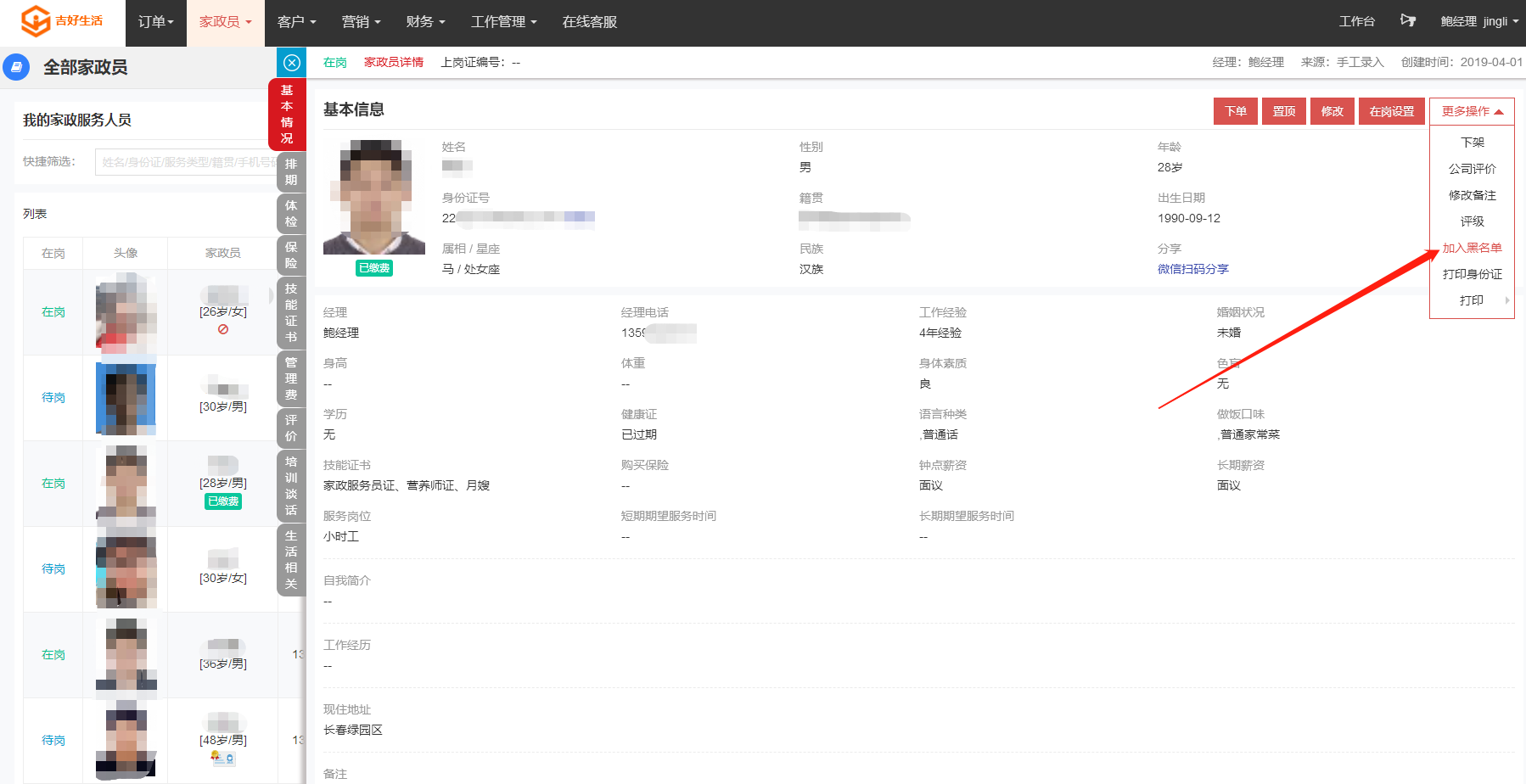This screenshot has width=1526, height=784.
Task: Switch to the 评价 side tab
Action: 291,428
